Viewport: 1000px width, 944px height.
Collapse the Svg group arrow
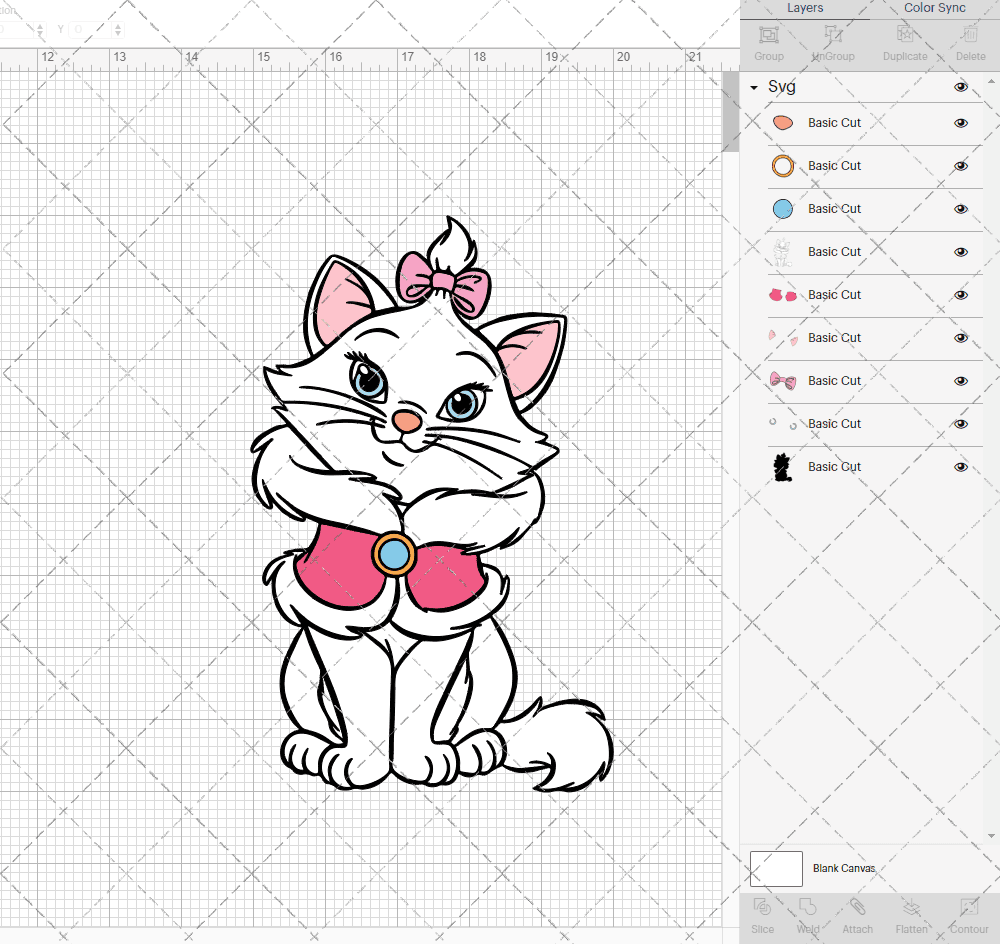click(x=754, y=87)
